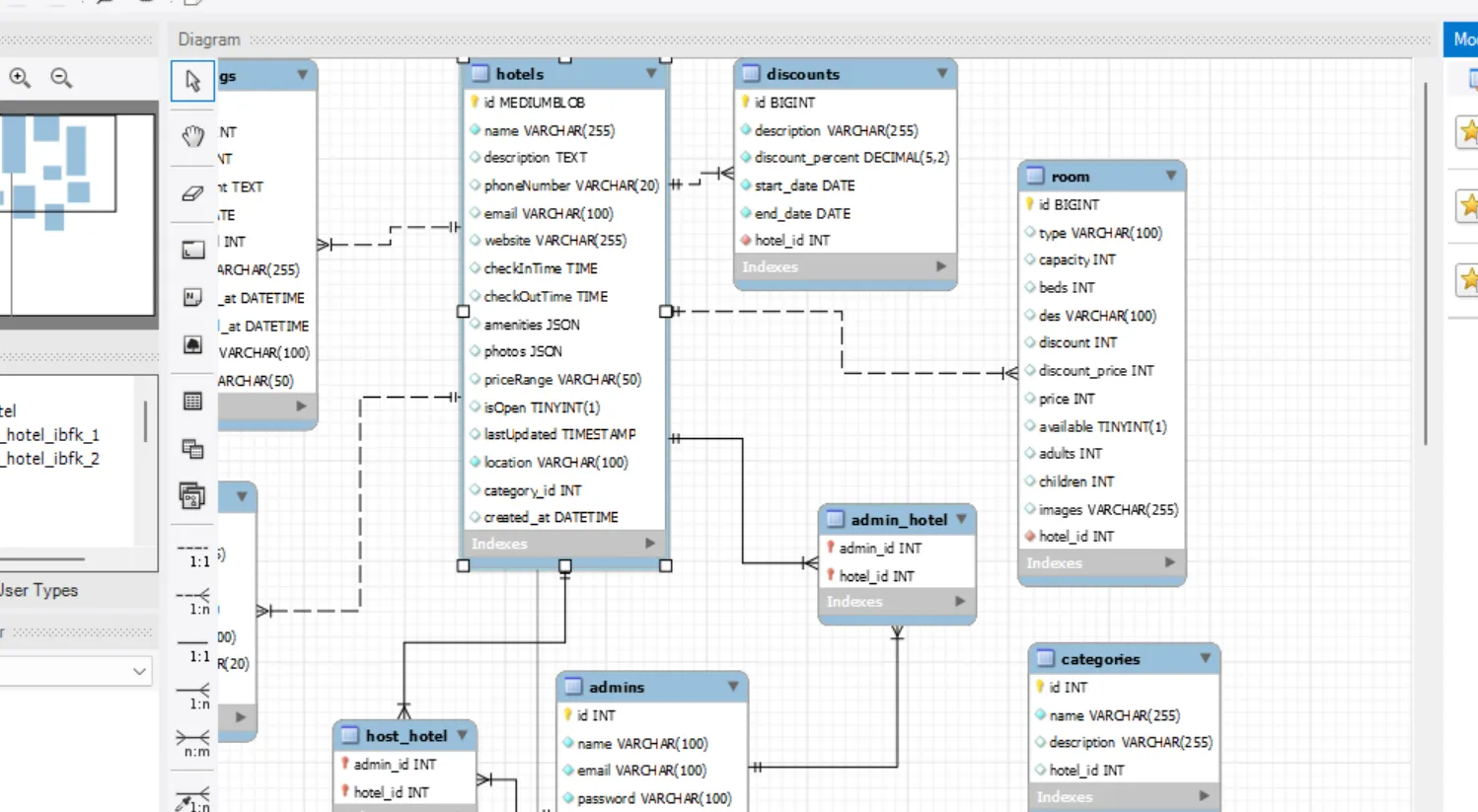Pick the place image tool
The width and height of the screenshot is (1478, 812).
click(x=192, y=344)
